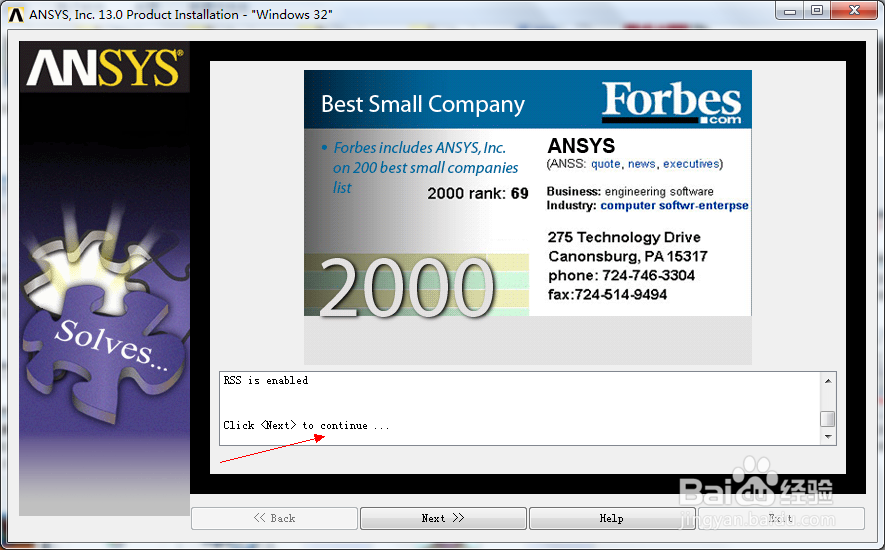The height and width of the screenshot is (550, 885).
Task: Click 'Click <Next> to continue ...' text
Action: click(306, 425)
